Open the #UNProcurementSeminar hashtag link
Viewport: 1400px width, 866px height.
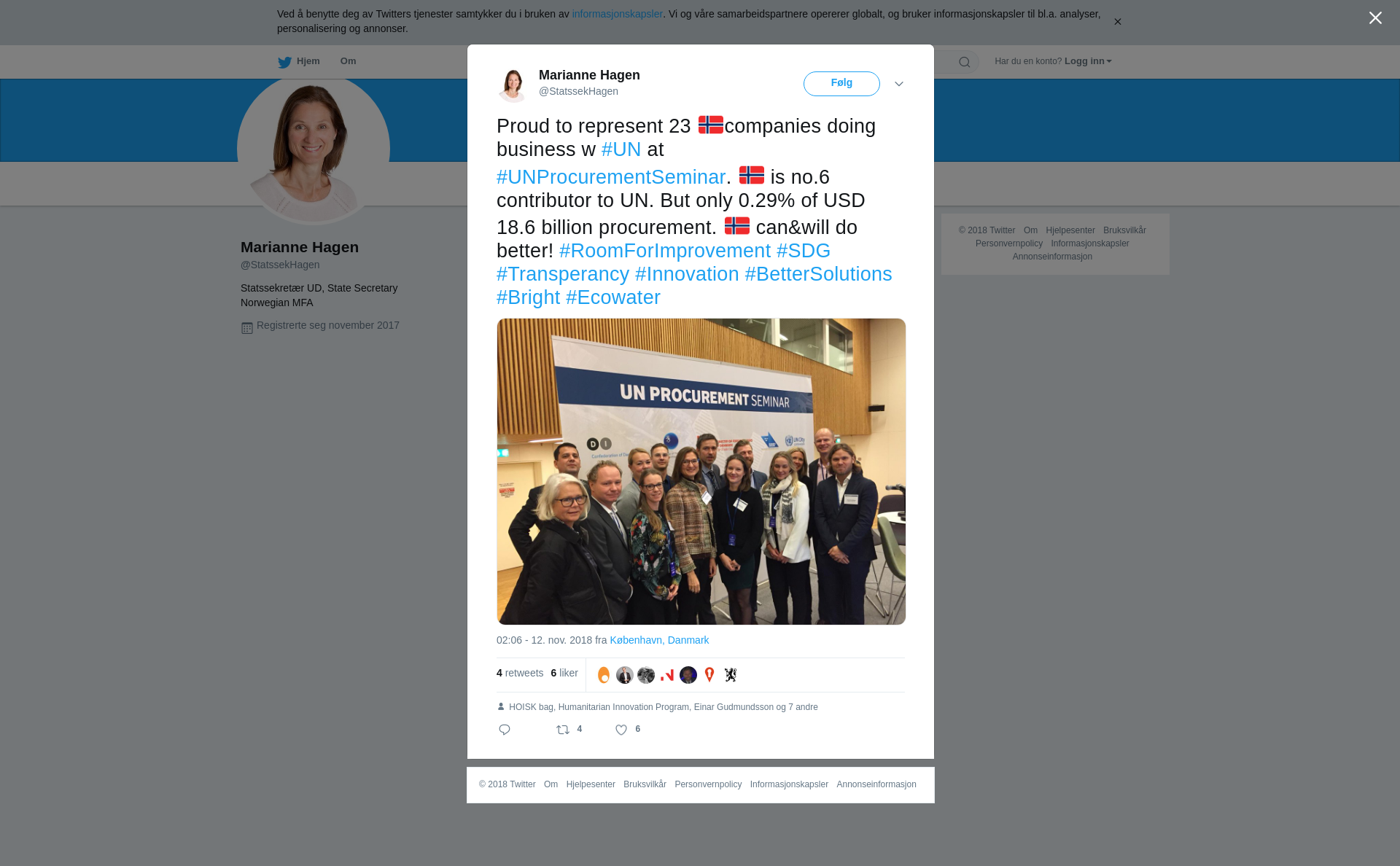click(x=611, y=177)
